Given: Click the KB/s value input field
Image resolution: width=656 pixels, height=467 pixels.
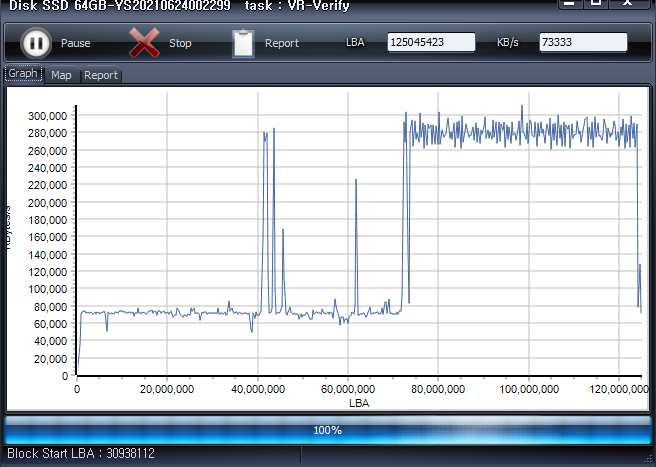Looking at the screenshot, I should pos(583,43).
